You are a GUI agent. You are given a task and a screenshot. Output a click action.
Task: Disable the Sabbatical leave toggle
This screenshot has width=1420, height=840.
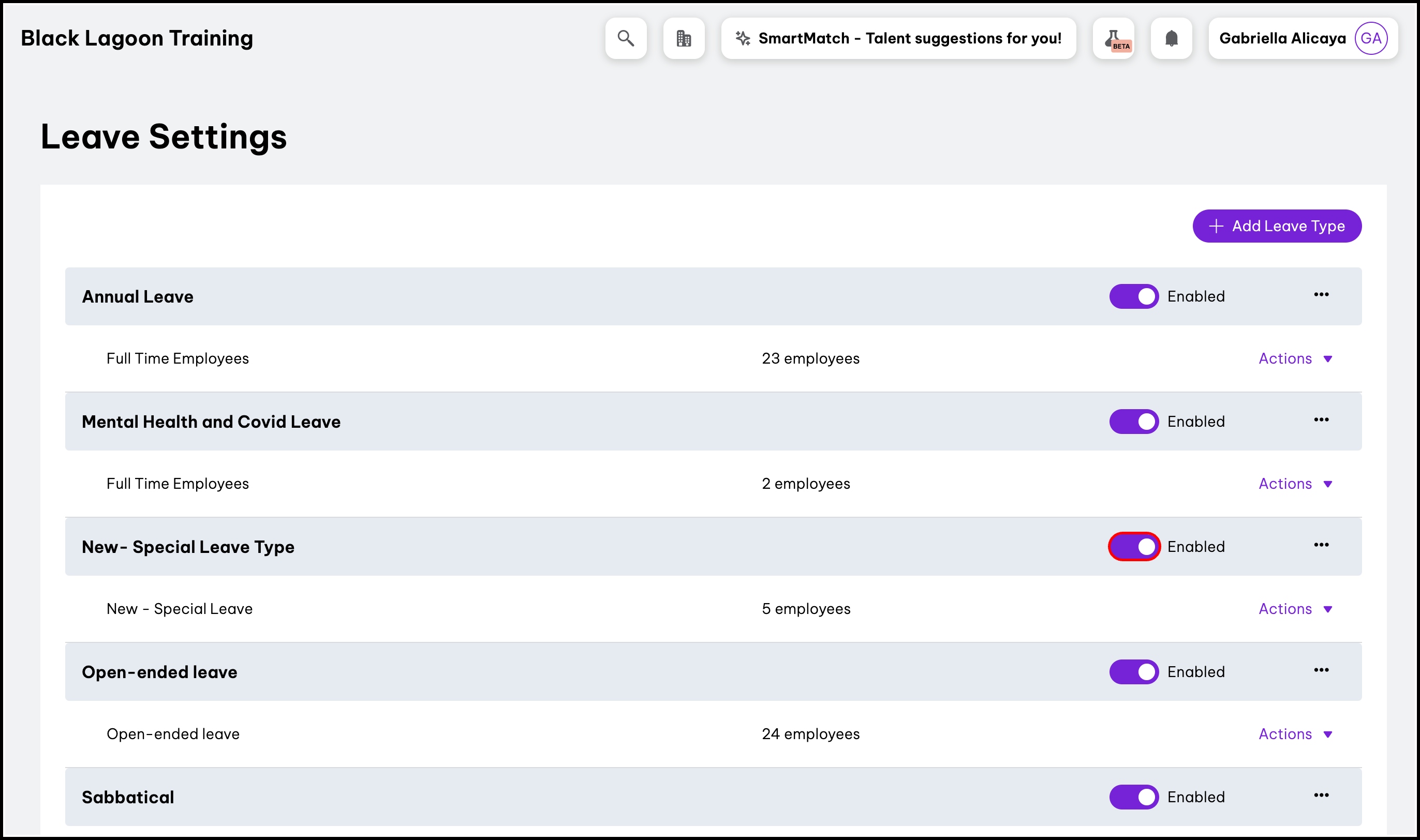coord(1133,797)
